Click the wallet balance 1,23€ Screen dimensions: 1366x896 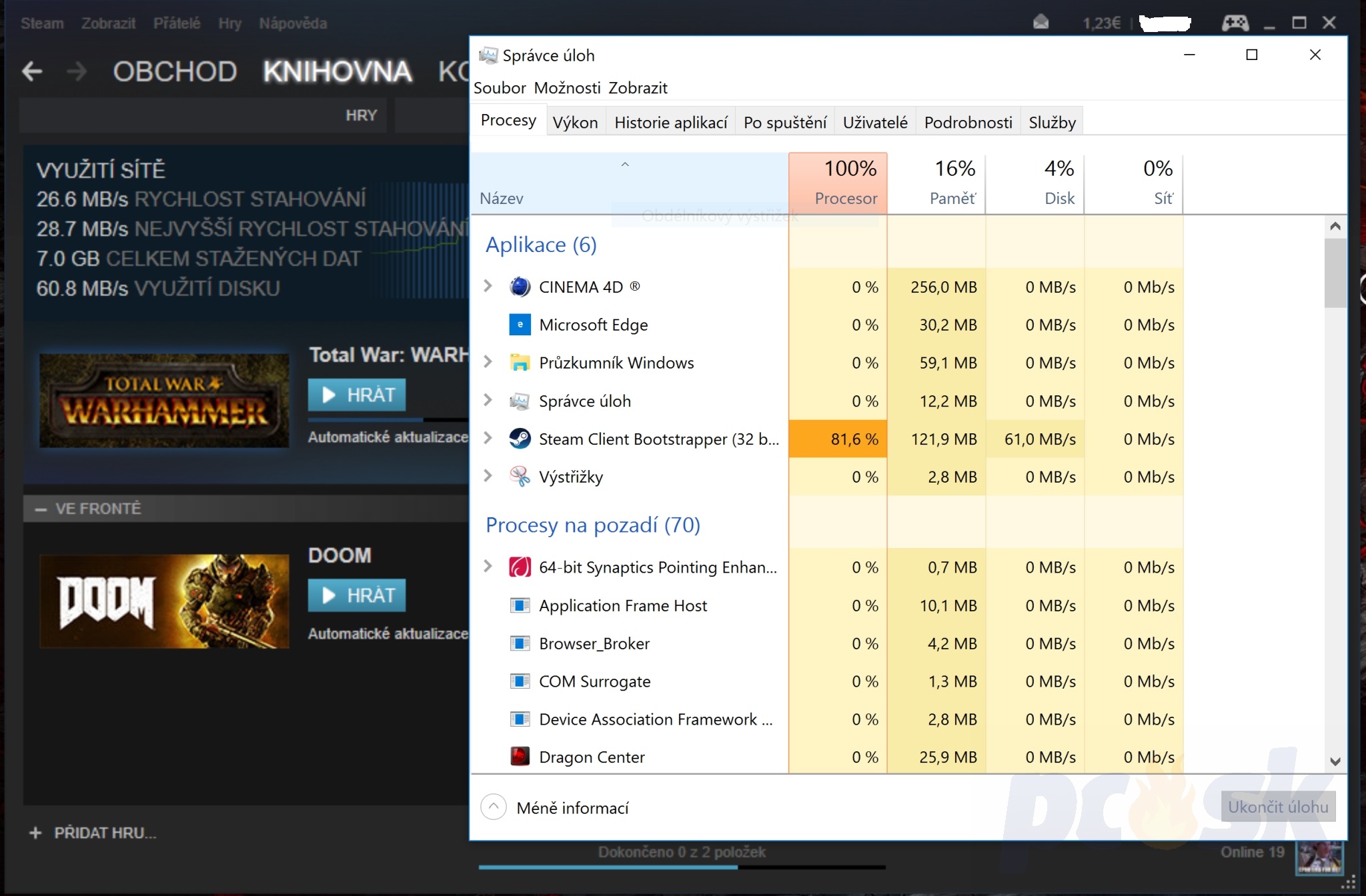pyautogui.click(x=1101, y=23)
